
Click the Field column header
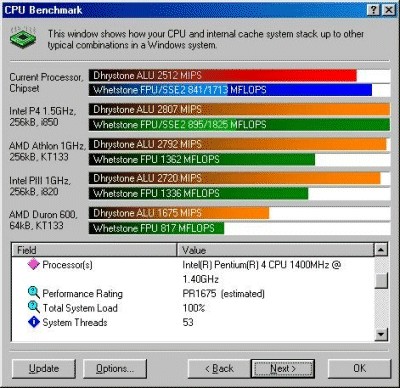tap(94, 250)
